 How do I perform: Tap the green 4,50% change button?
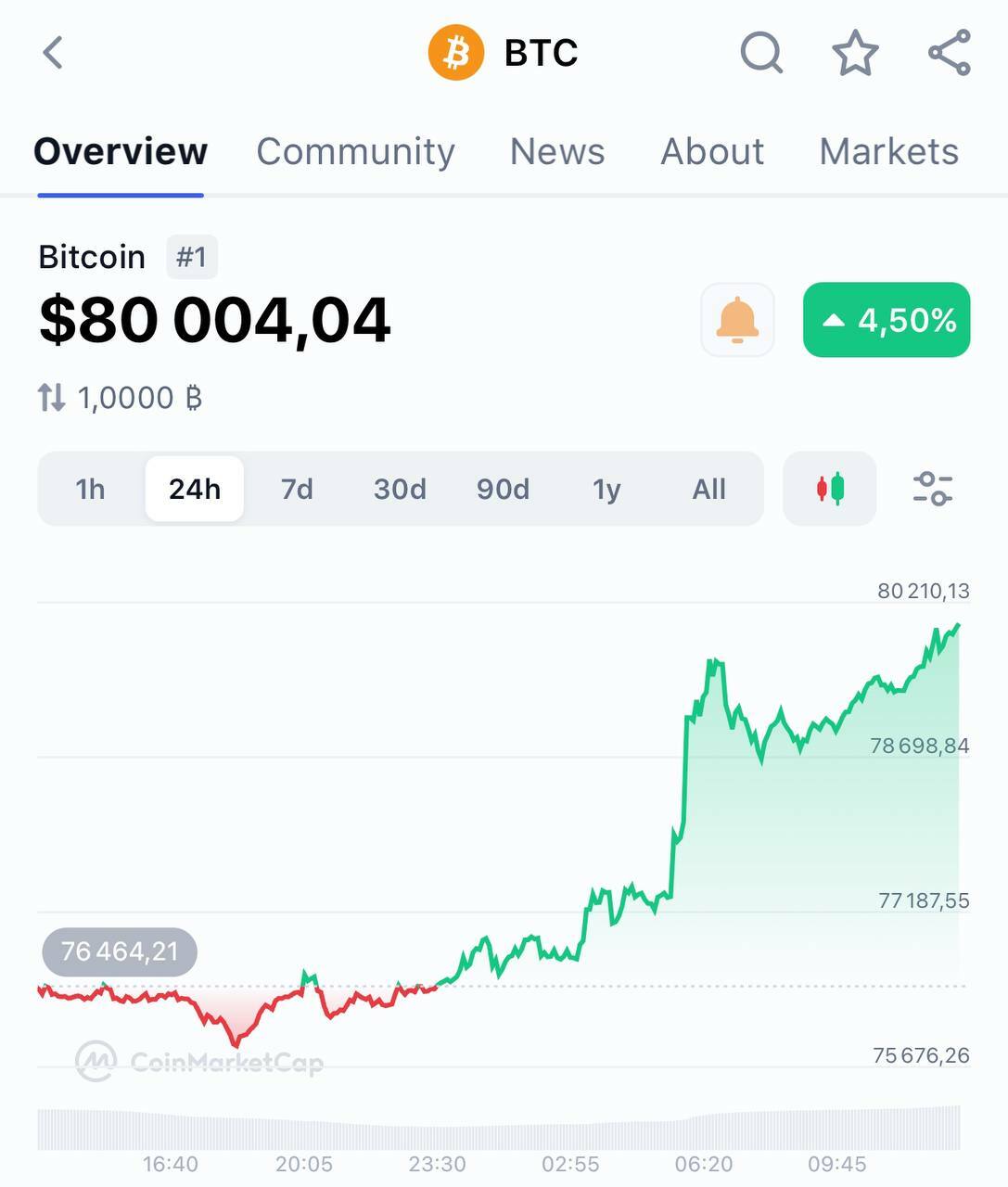point(887,320)
